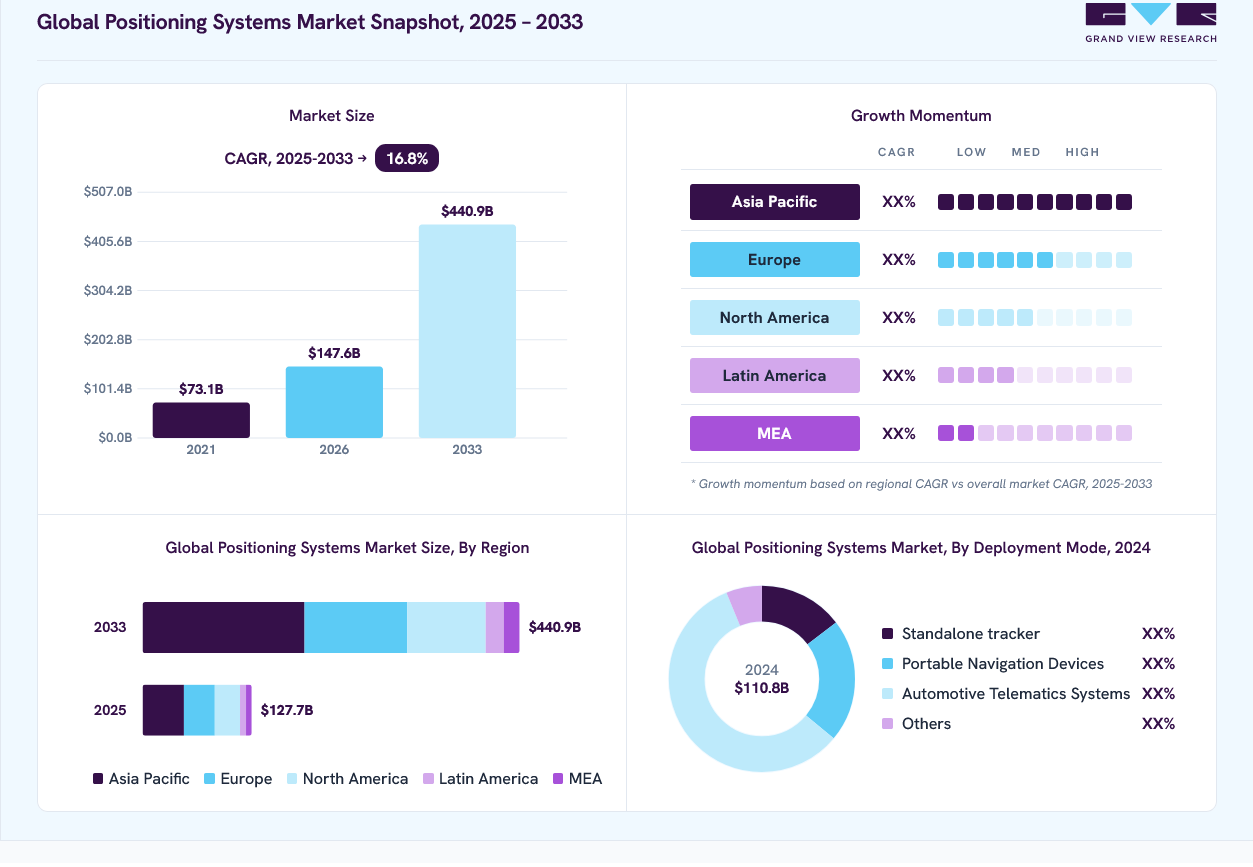The height and width of the screenshot is (867, 1253).
Task: Click the Others XX% value
Action: point(1158,724)
